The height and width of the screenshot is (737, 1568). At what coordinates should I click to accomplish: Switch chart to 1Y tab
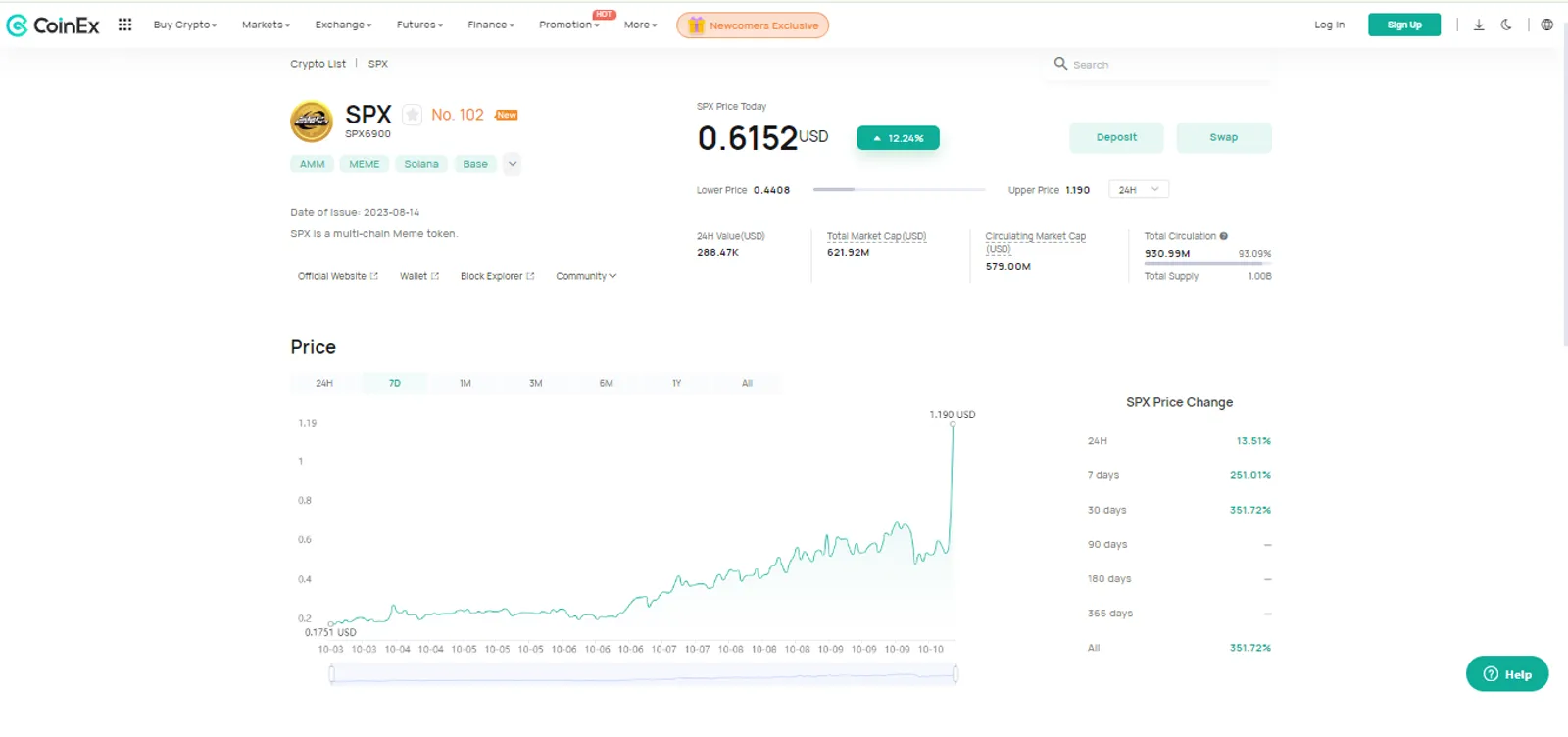coord(677,383)
